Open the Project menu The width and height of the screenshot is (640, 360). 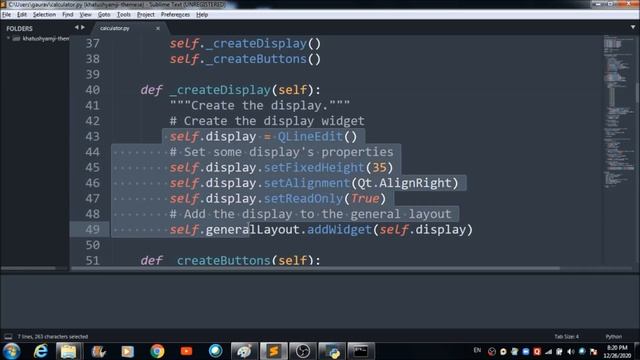146,15
